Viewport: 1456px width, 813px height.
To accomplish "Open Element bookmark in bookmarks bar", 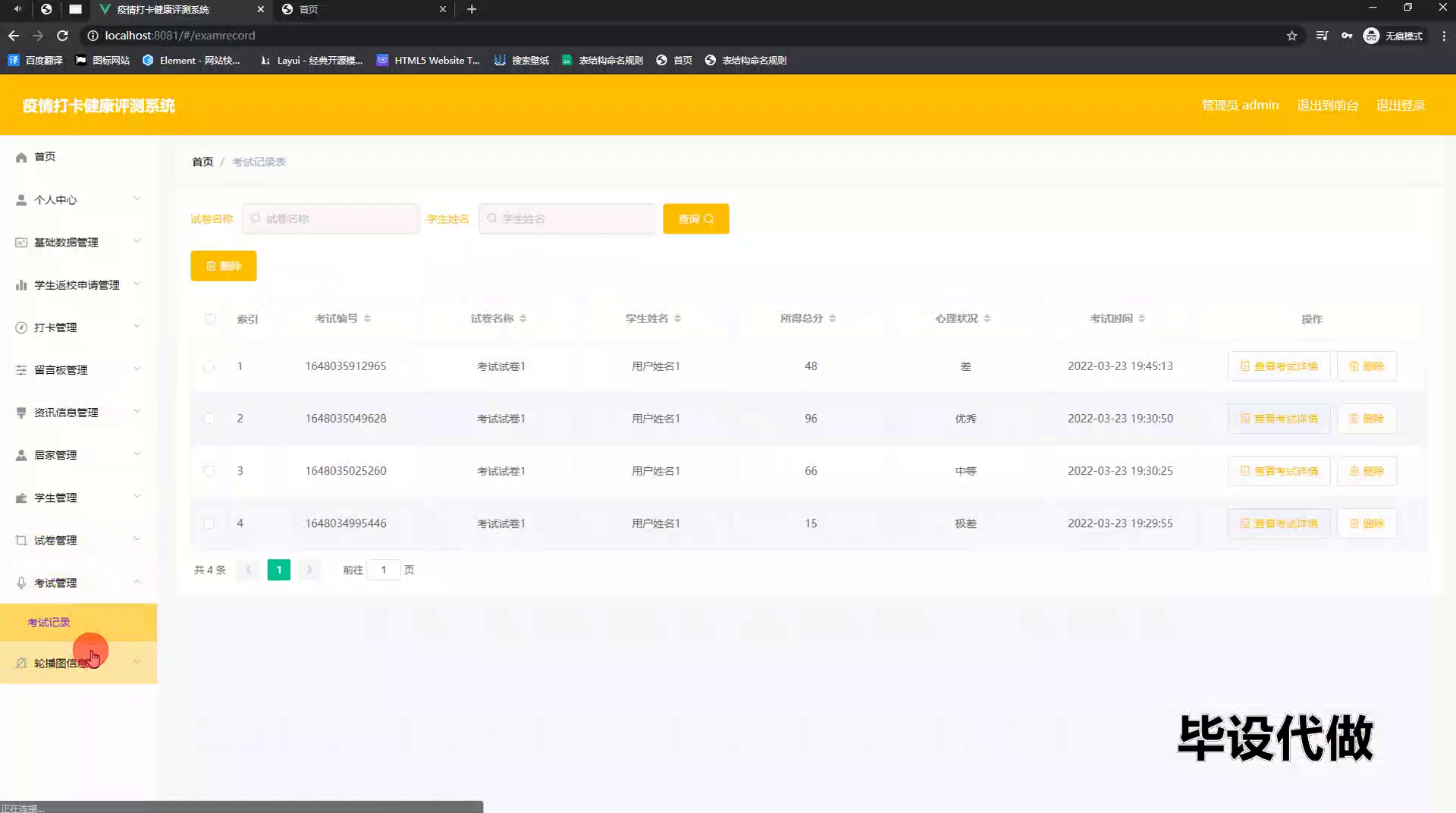I will pyautogui.click(x=191, y=61).
